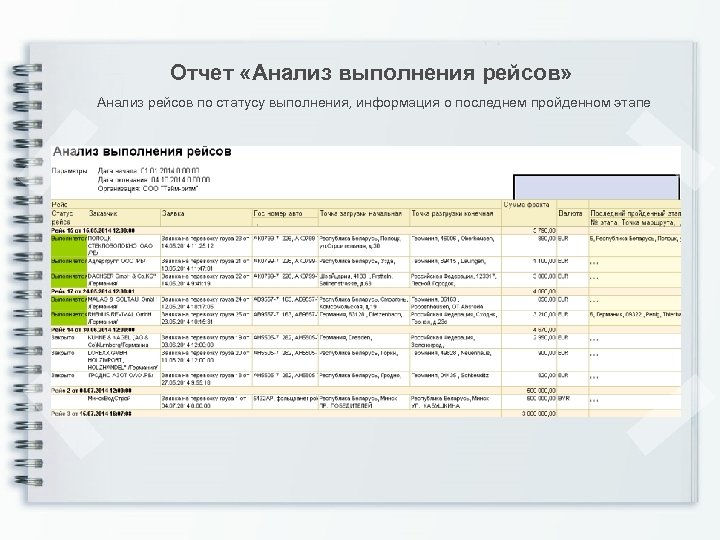Click the "Параметры" label
Image resolution: width=720 pixels, height=540 pixels.
[69, 171]
